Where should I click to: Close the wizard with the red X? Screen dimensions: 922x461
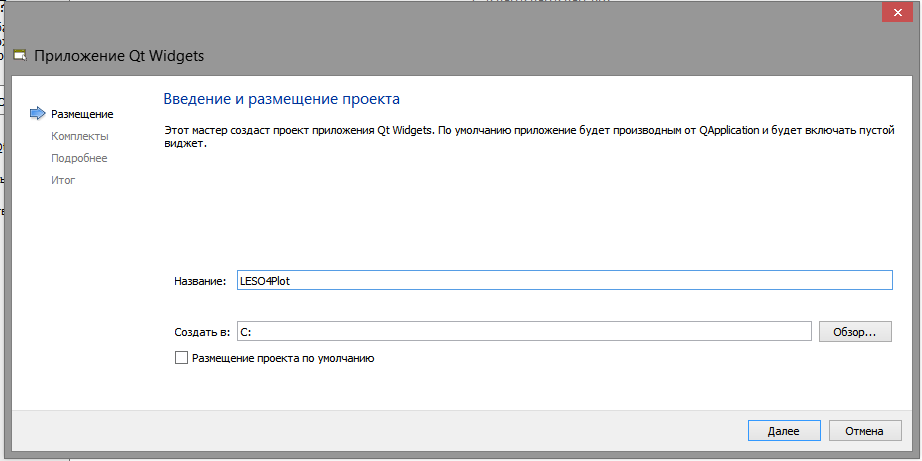tap(897, 12)
